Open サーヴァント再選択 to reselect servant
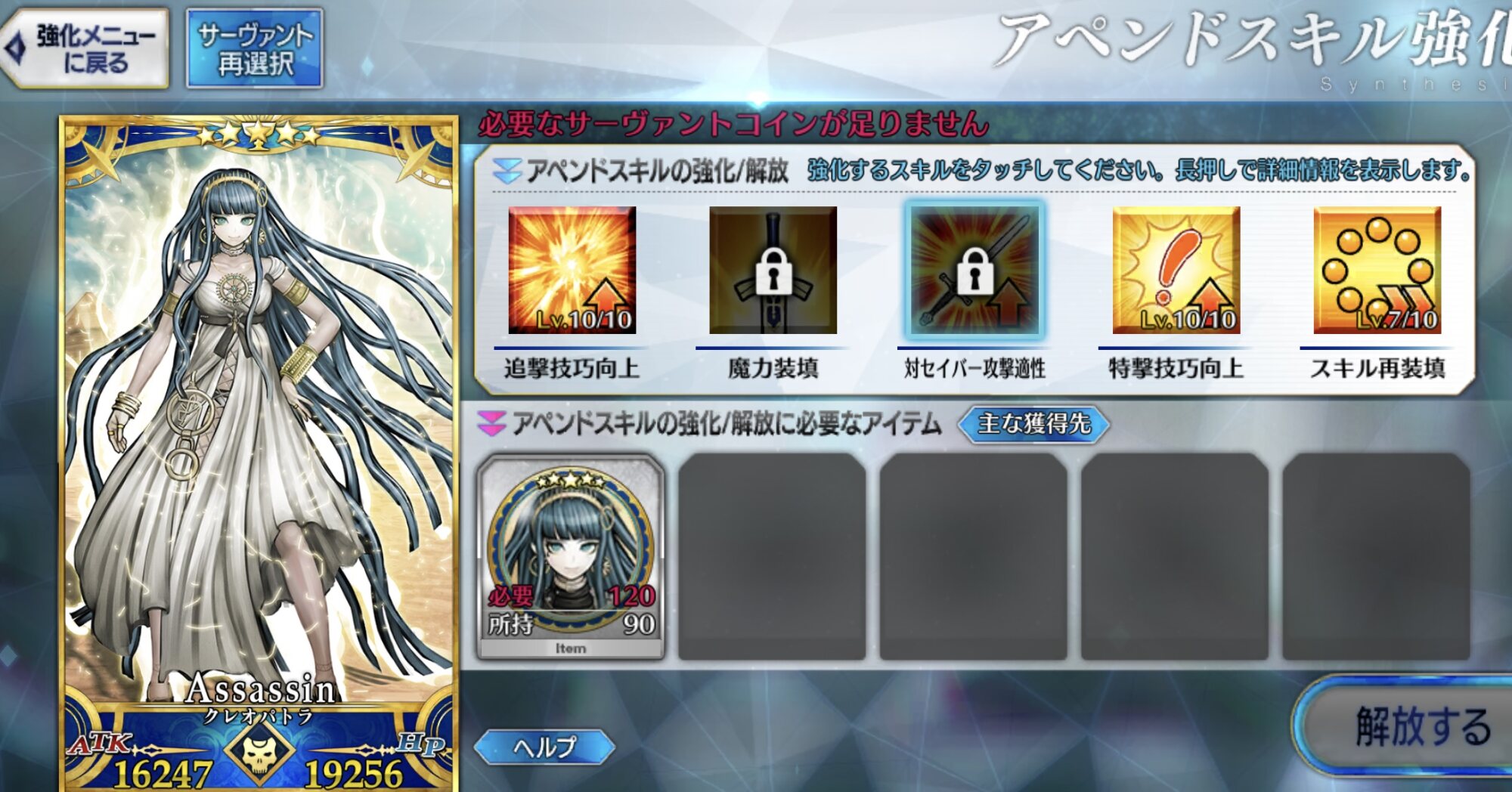The height and width of the screenshot is (792, 1512). (255, 48)
